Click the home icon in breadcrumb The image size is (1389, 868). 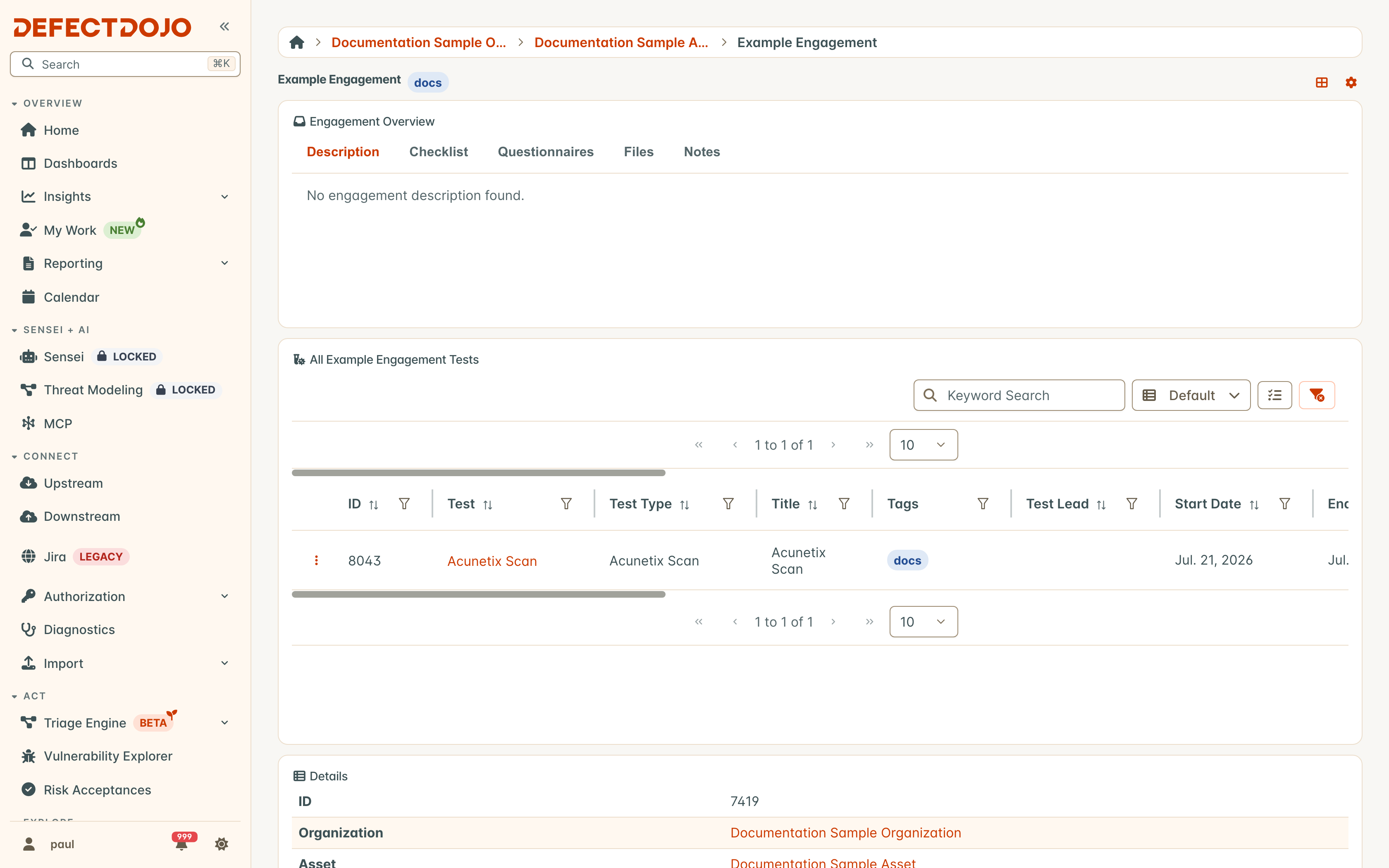(297, 43)
